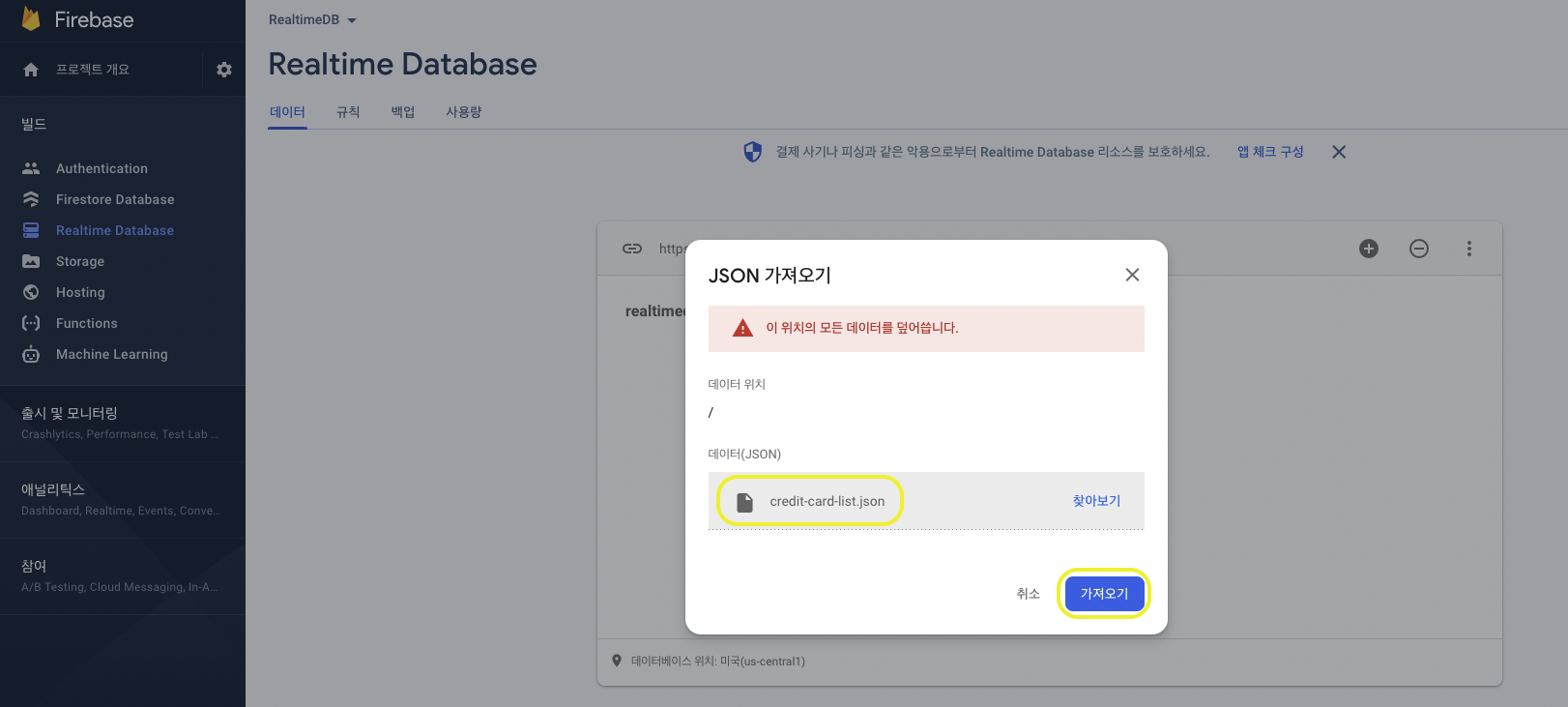Click the 앱 체크 구성 link
This screenshot has width=1568, height=707.
pos(1270,152)
